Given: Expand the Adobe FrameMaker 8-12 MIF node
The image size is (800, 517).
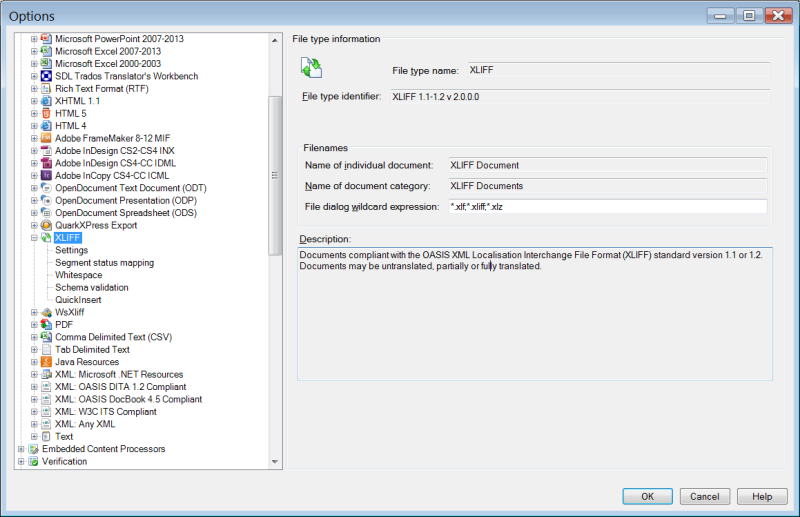Looking at the screenshot, I should click(x=34, y=138).
